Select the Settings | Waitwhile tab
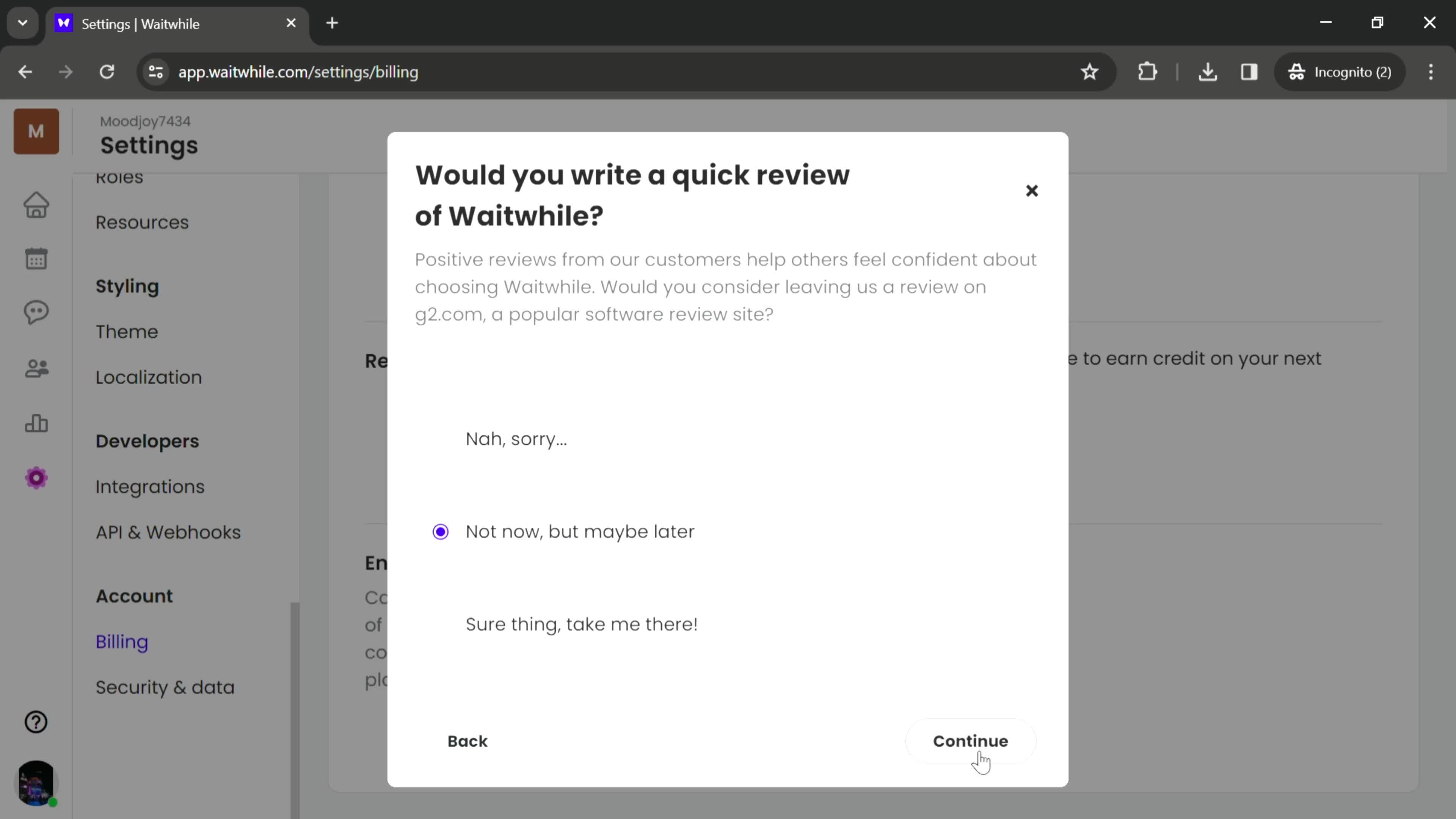The height and width of the screenshot is (819, 1456). tap(177, 24)
